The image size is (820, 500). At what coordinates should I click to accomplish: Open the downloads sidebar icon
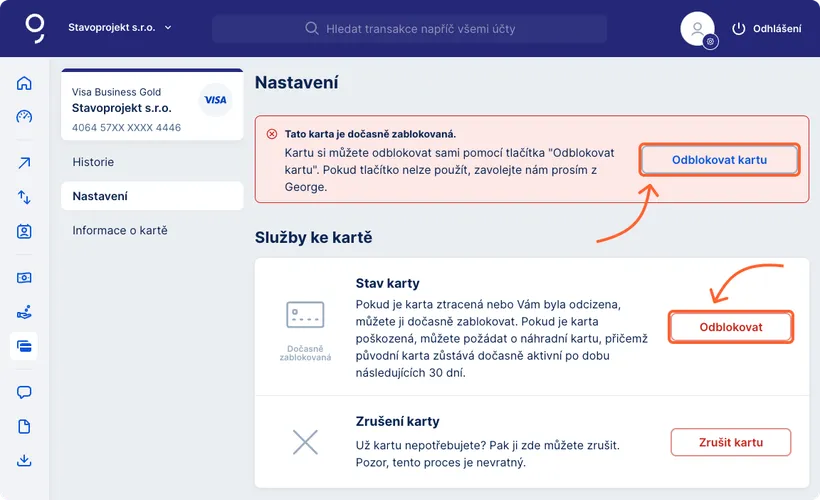(24, 460)
